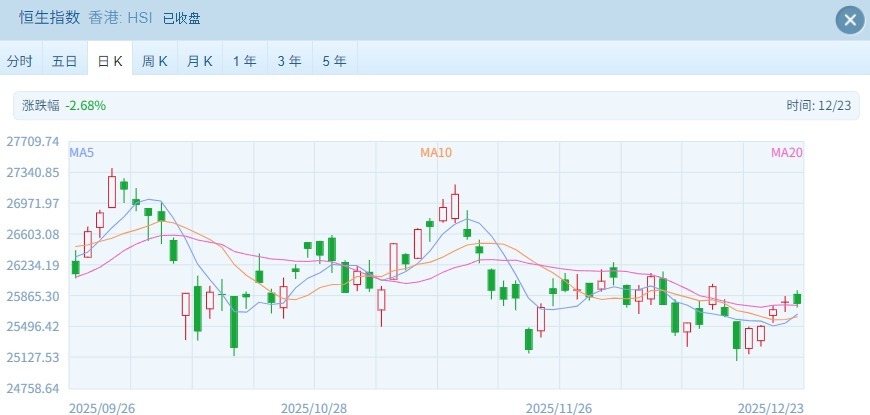Switch to the 5年 five-year view
870x415 pixels.
[334, 61]
